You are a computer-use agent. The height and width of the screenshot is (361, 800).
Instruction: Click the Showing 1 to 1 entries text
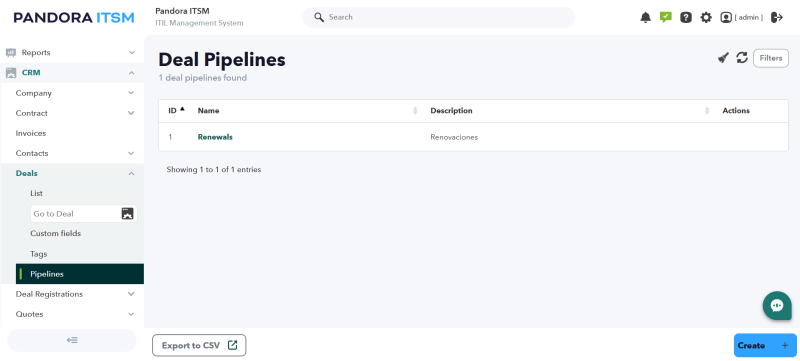(214, 169)
